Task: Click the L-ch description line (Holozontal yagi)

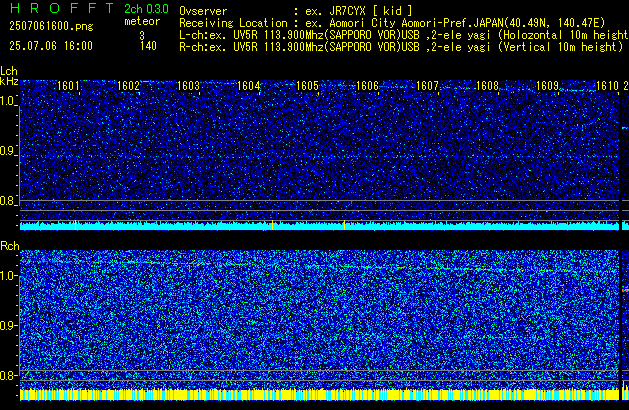Action: point(404,35)
